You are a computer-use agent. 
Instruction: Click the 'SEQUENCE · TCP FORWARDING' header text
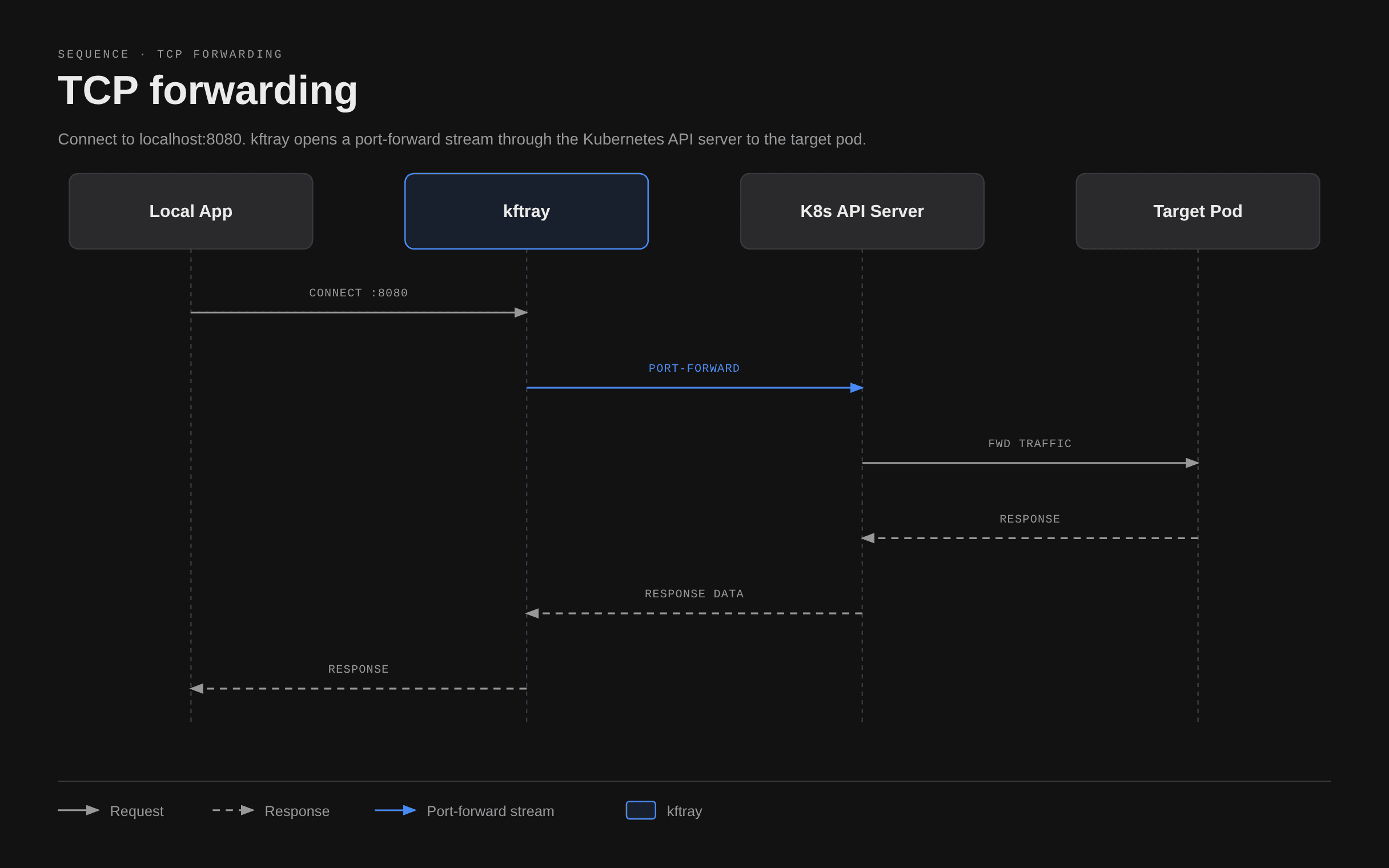tap(170, 54)
